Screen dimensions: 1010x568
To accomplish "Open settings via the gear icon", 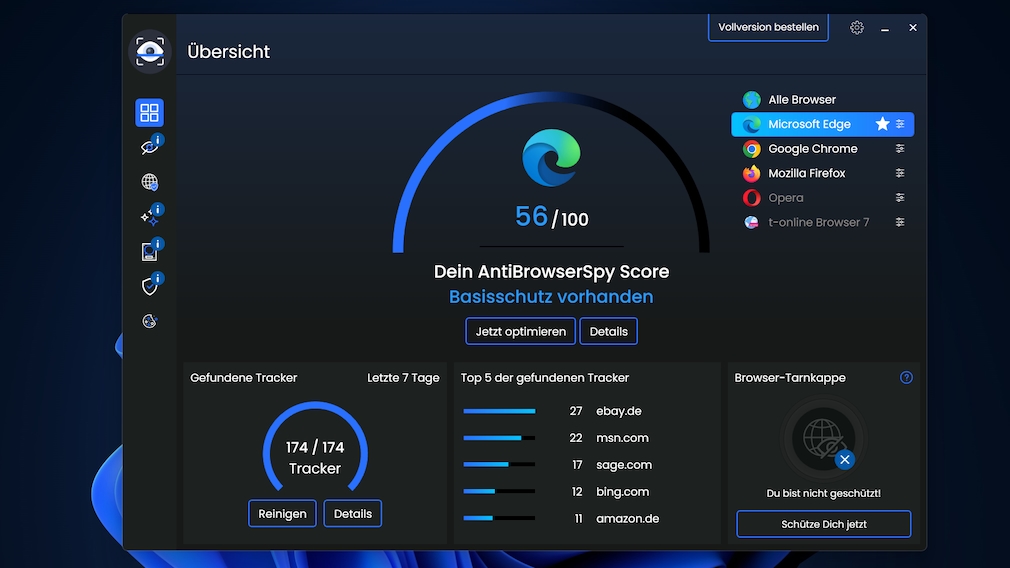I will coord(857,28).
